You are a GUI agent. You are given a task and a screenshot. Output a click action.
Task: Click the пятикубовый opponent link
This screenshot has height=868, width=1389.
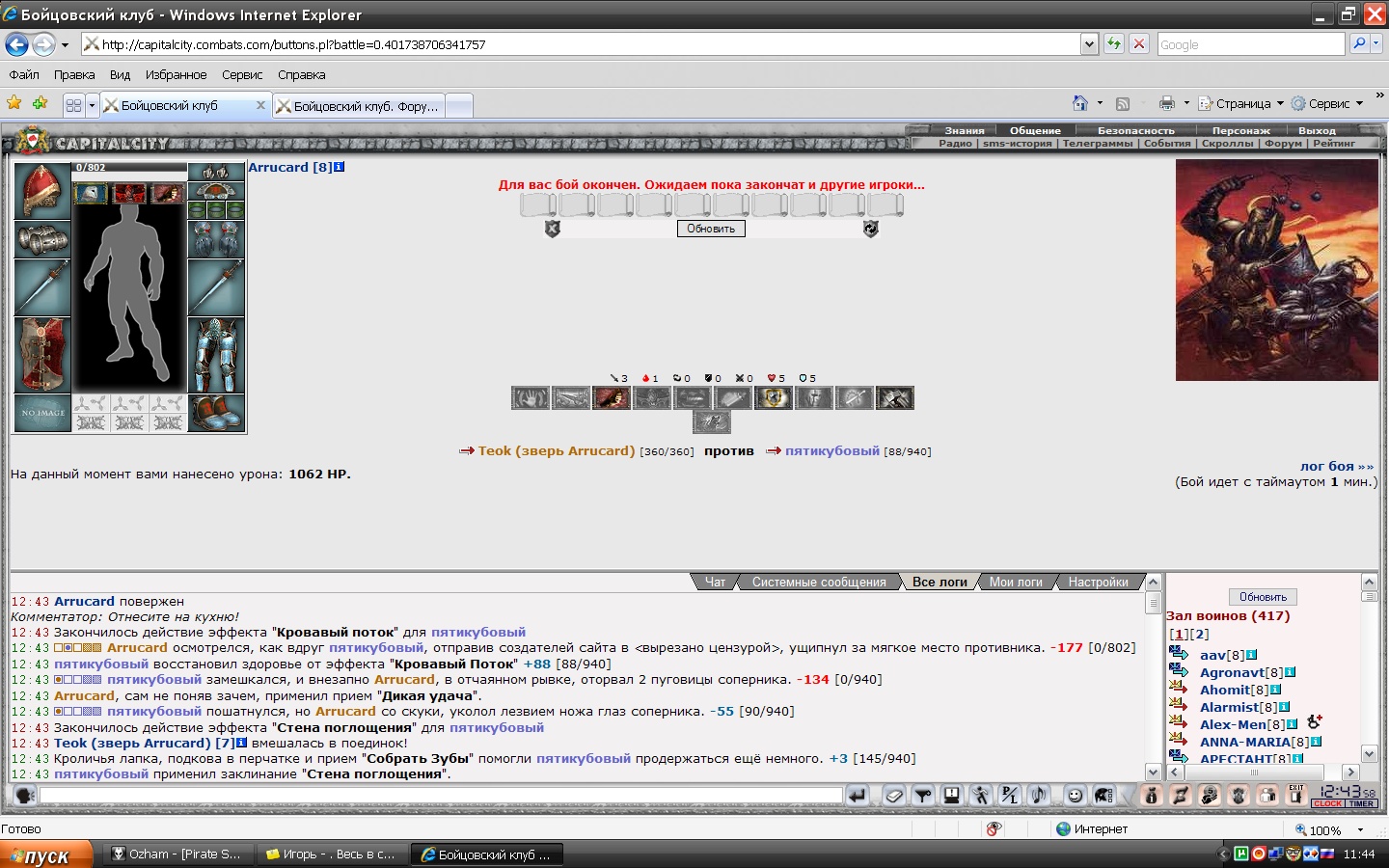pyautogui.click(x=831, y=450)
